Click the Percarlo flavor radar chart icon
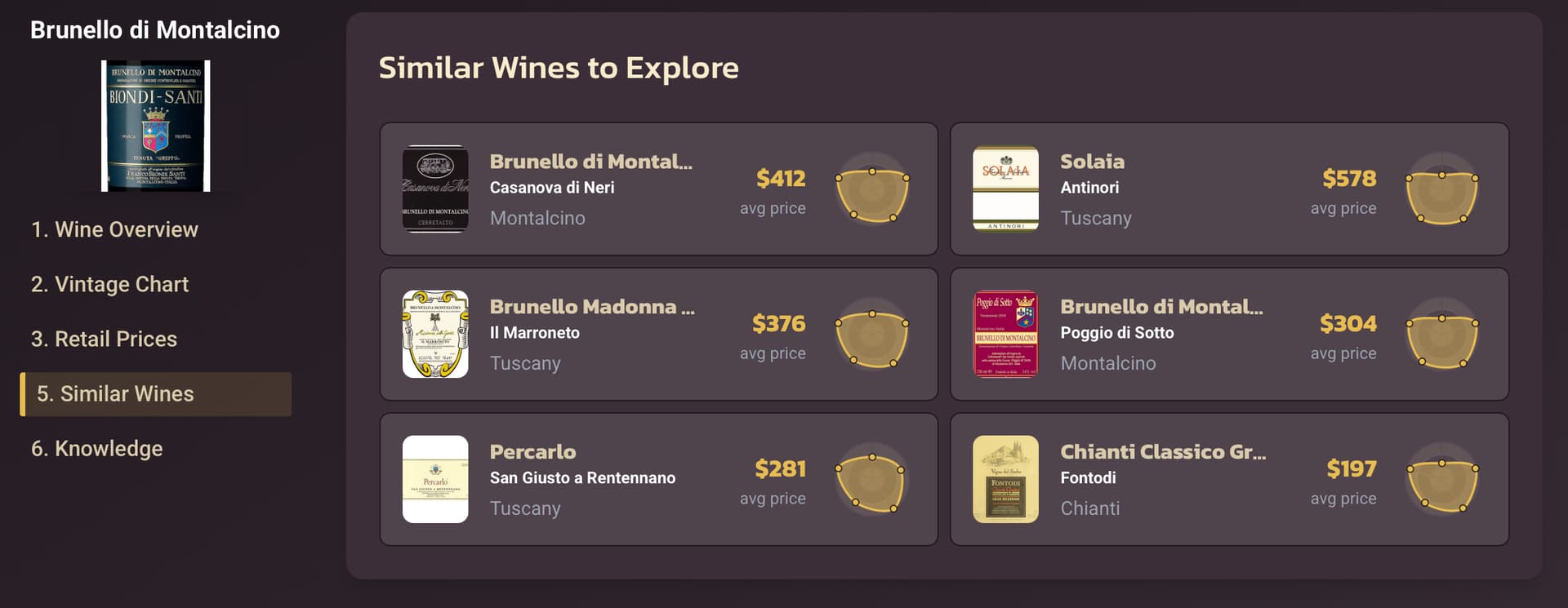 (872, 480)
